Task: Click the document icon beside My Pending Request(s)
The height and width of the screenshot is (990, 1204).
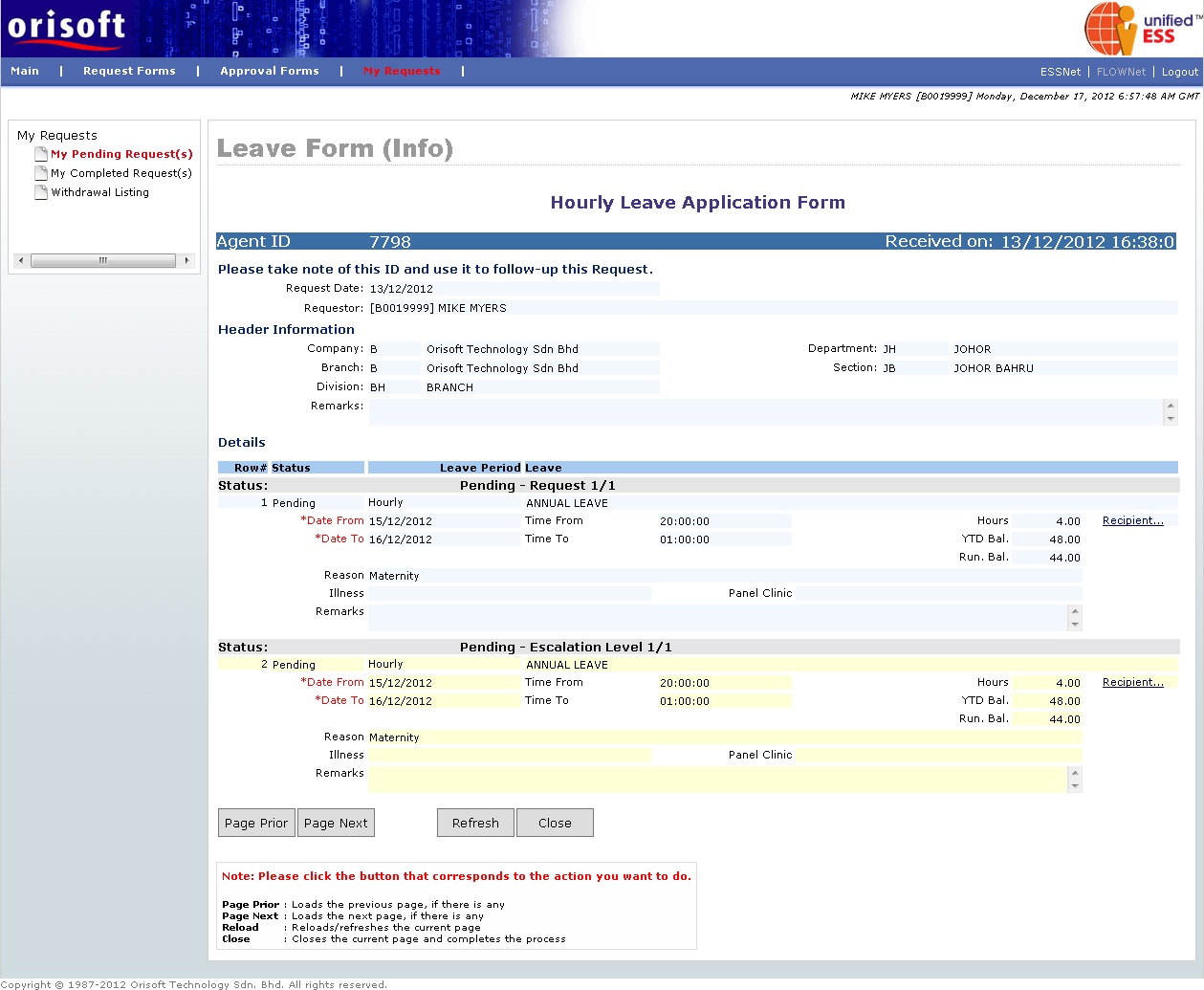Action: 41,154
